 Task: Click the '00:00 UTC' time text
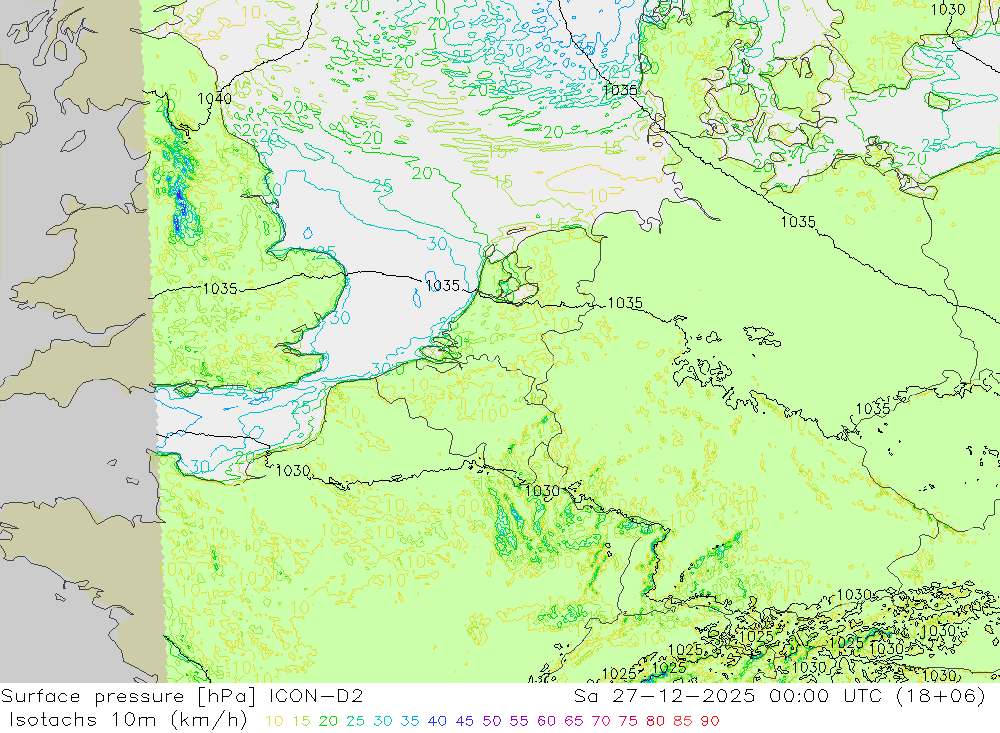click(827, 696)
